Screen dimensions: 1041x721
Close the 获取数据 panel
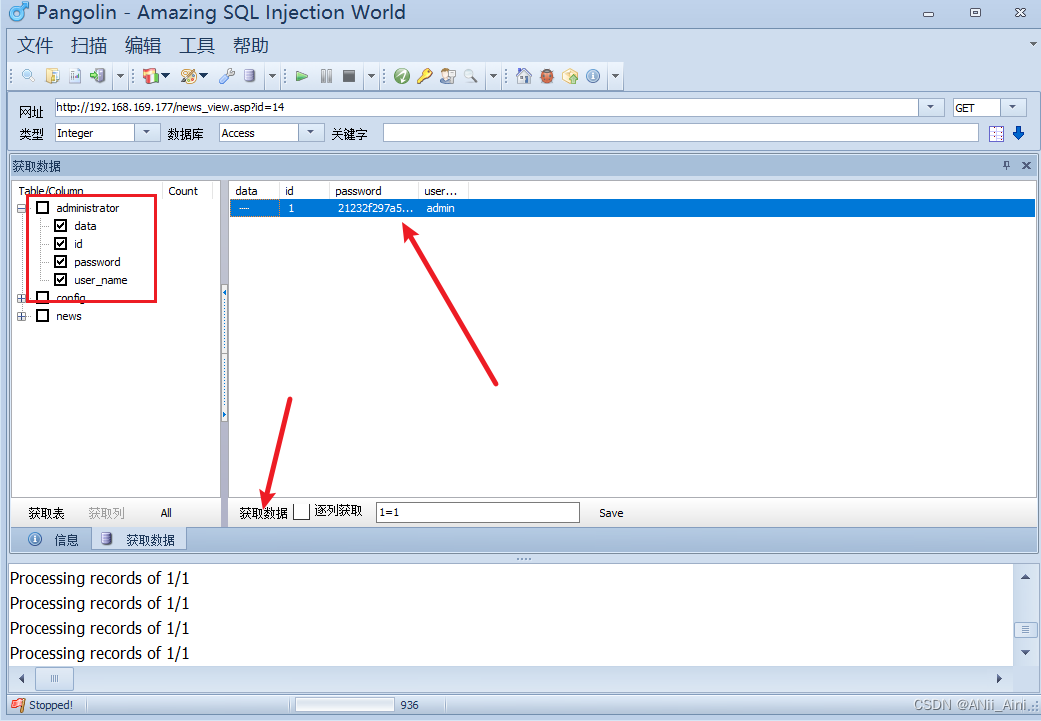1026,165
